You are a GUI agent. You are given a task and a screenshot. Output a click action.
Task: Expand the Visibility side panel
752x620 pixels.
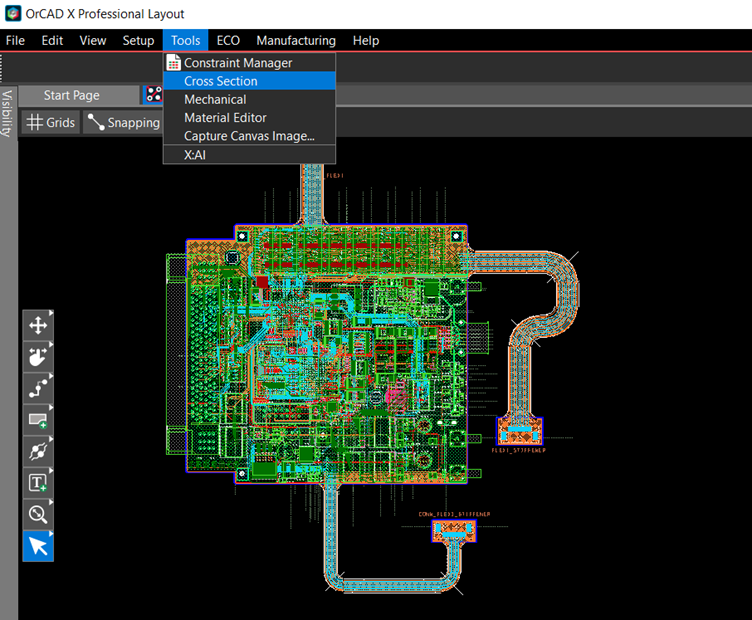8,113
